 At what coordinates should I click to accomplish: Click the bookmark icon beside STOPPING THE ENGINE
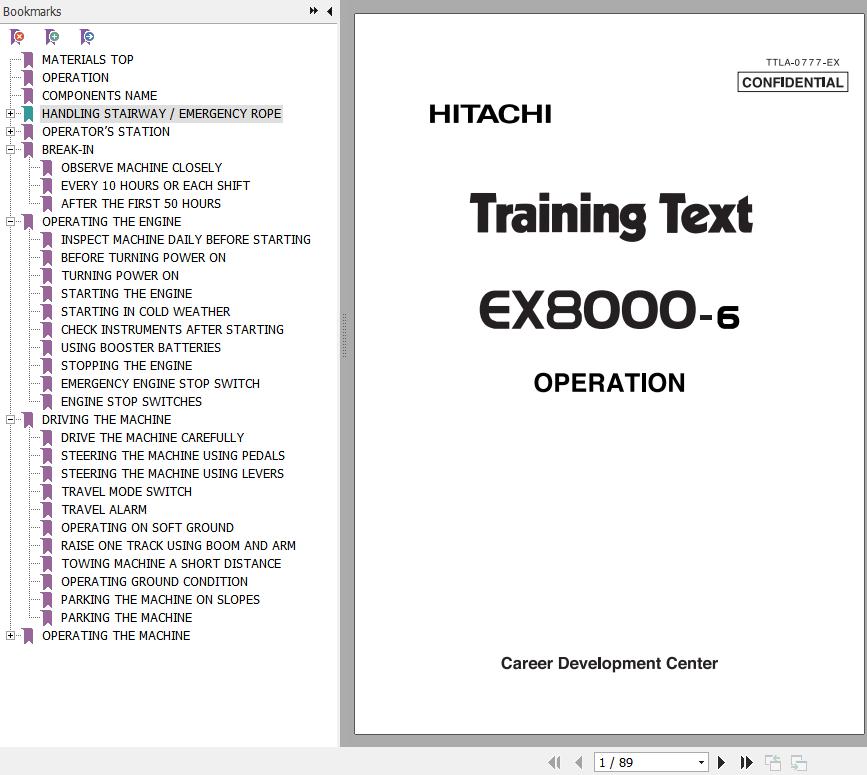pyautogui.click(x=48, y=366)
